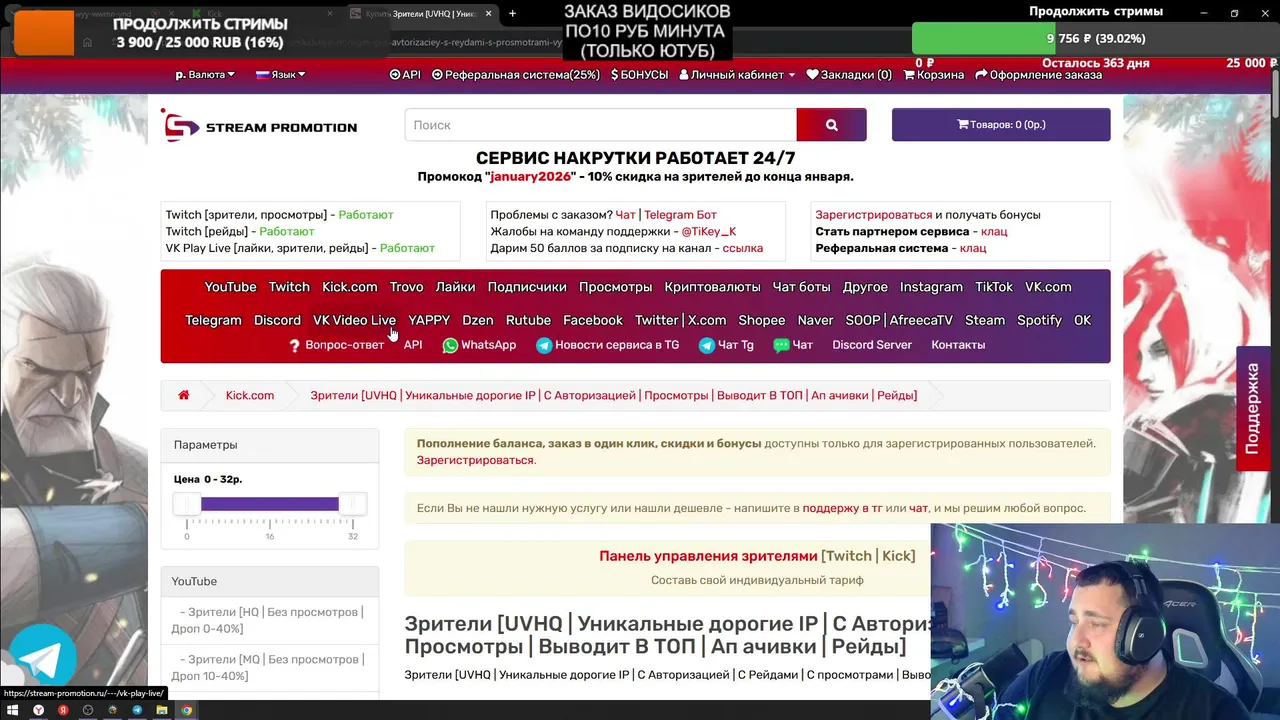Select Steam category in menu
Screen dimensions: 1280x720
[985, 320]
